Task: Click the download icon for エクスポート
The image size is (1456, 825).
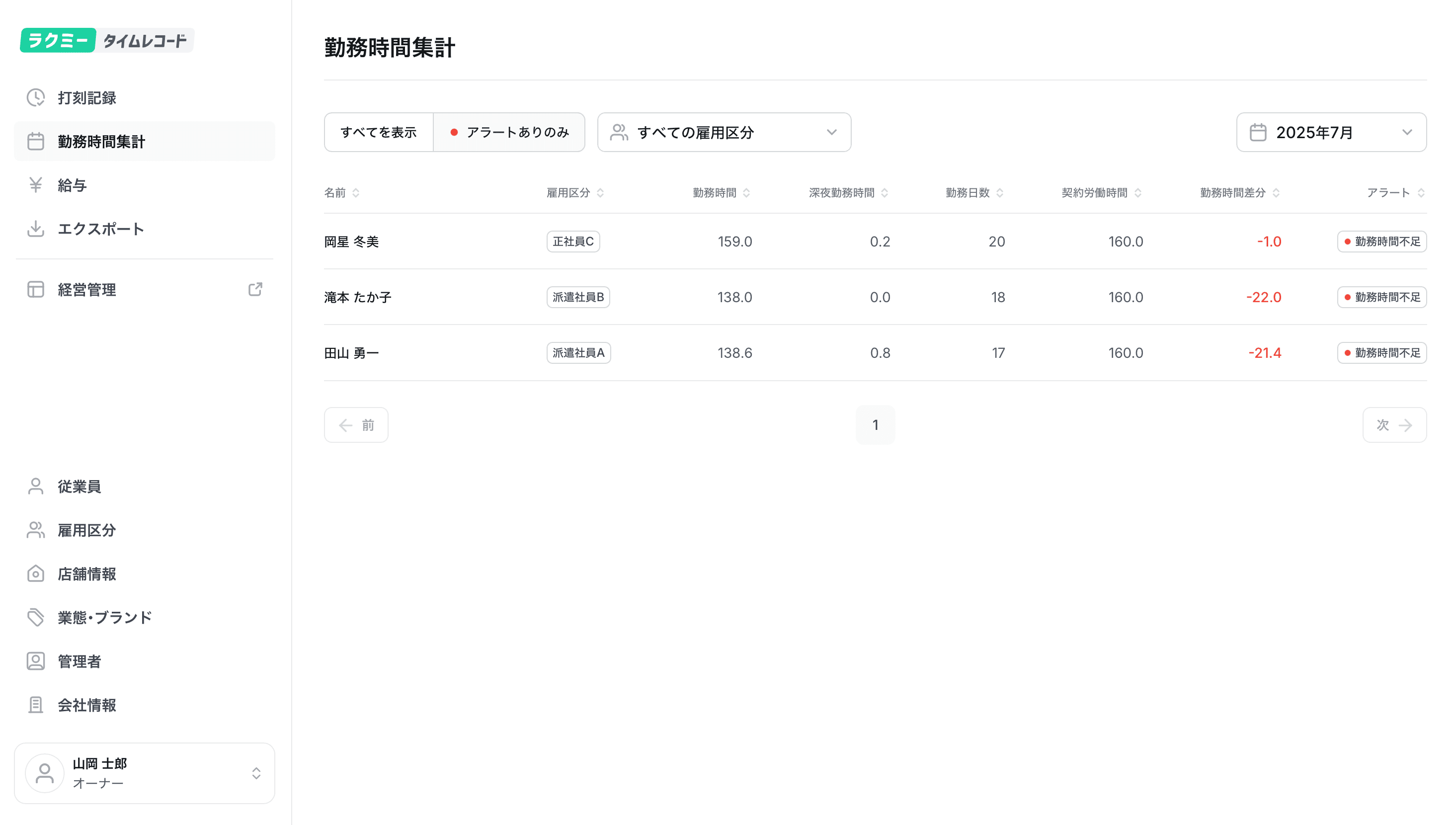Action: [36, 228]
